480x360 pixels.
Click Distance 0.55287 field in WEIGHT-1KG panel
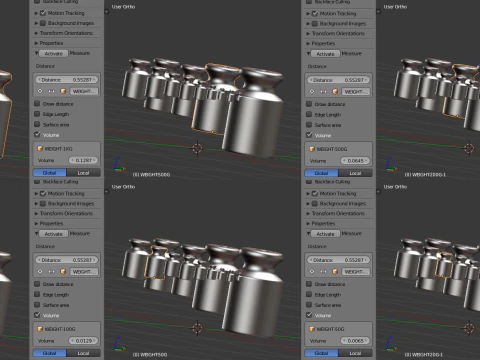point(67,80)
